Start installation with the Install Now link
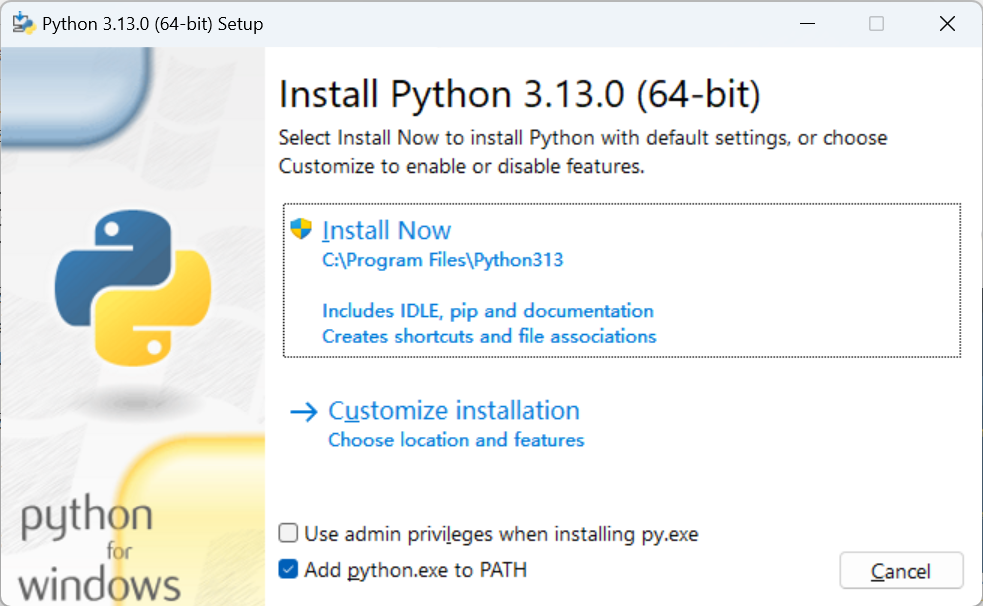The image size is (983, 606). point(387,230)
